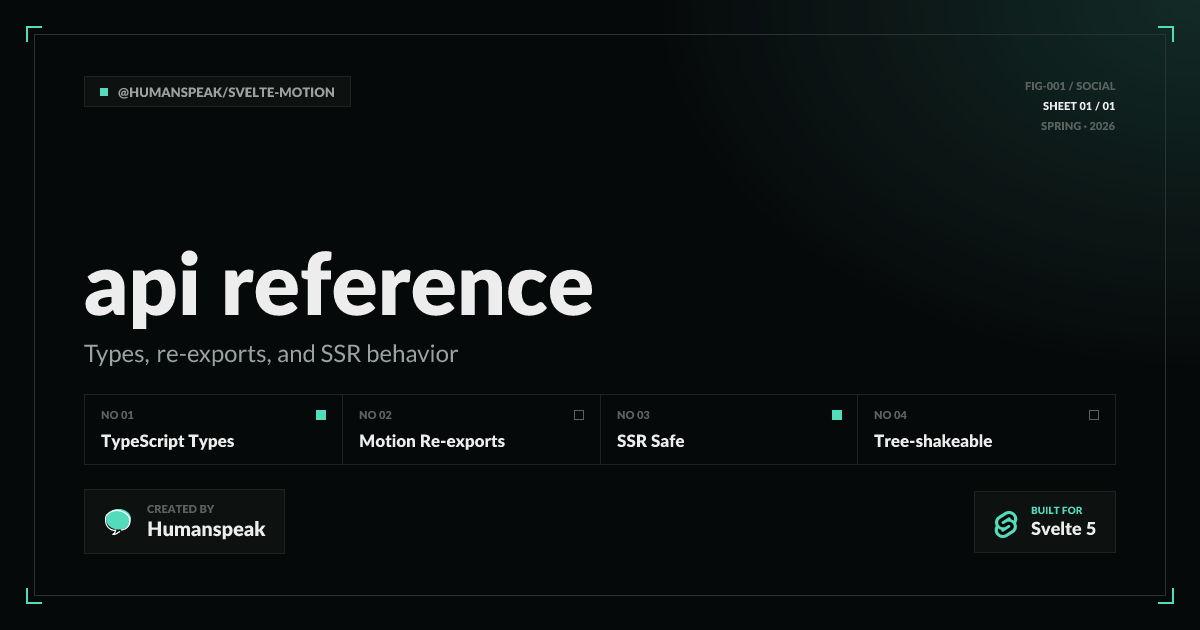The image size is (1200, 630).
Task: Click the subtitle 'Types, re-exports, and SSR behavior'
Action: pyautogui.click(x=271, y=354)
